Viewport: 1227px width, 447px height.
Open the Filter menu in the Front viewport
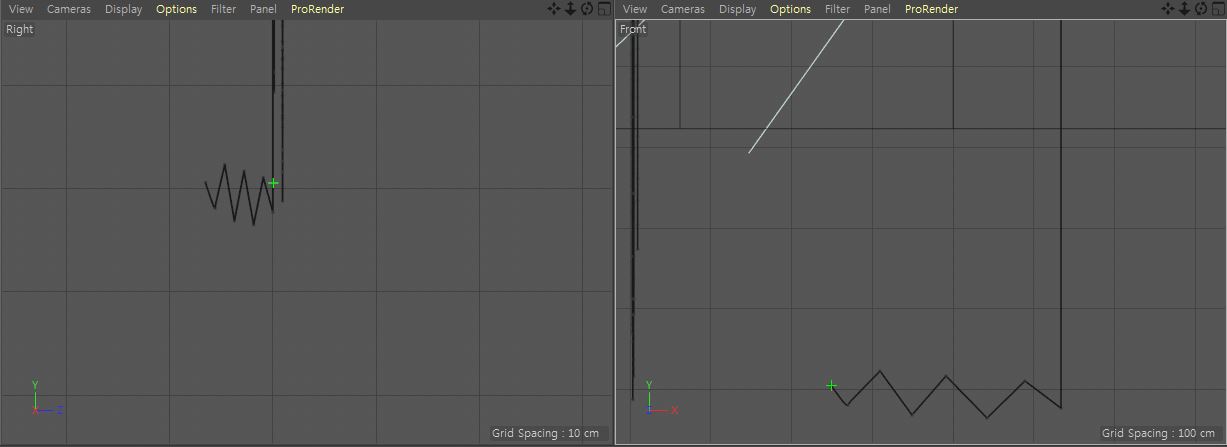pyautogui.click(x=838, y=9)
